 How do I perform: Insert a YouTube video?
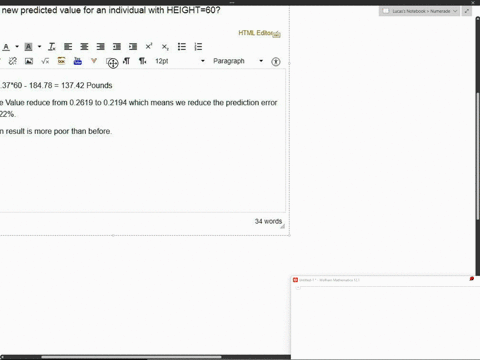pyautogui.click(x=78, y=61)
